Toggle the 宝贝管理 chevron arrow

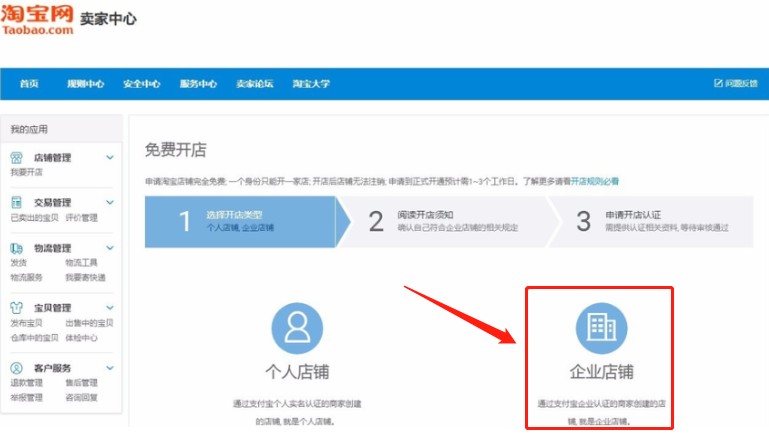click(110, 308)
